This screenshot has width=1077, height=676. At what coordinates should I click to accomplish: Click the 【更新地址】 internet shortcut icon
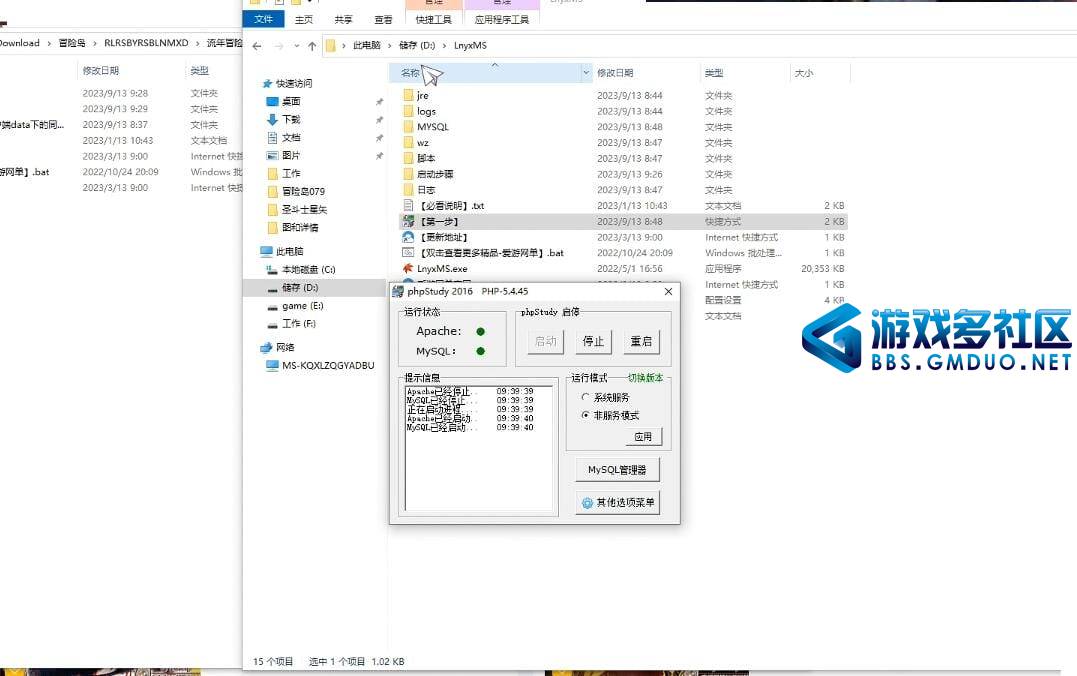408,237
